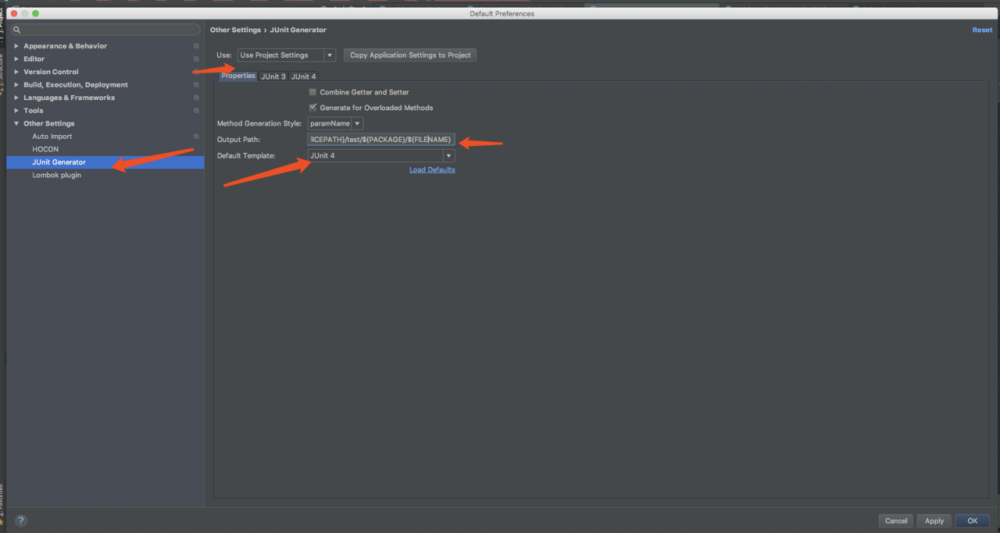Uncheck Generate for Overloaded Methods
Image resolution: width=1000 pixels, height=533 pixels.
click(312, 108)
